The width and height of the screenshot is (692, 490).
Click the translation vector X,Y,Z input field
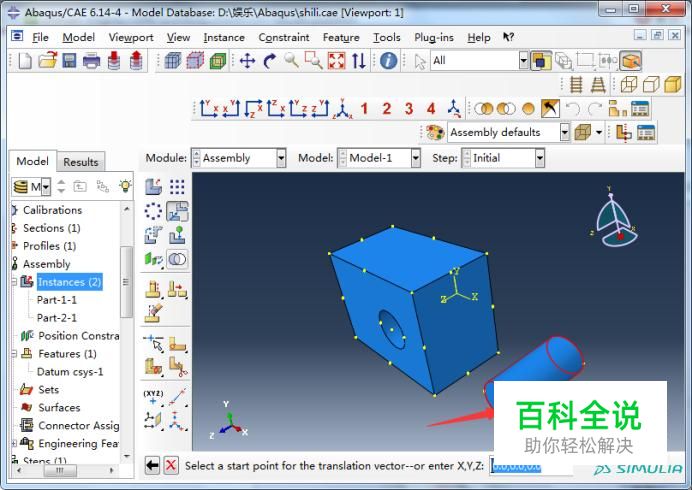pyautogui.click(x=532, y=466)
